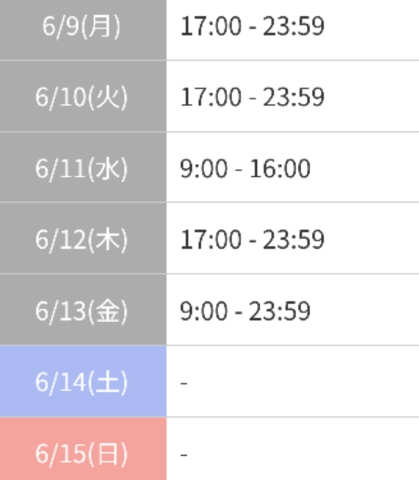The height and width of the screenshot is (480, 419).
Task: Click the 9:00 - 16:00 time slot
Action: click(245, 168)
